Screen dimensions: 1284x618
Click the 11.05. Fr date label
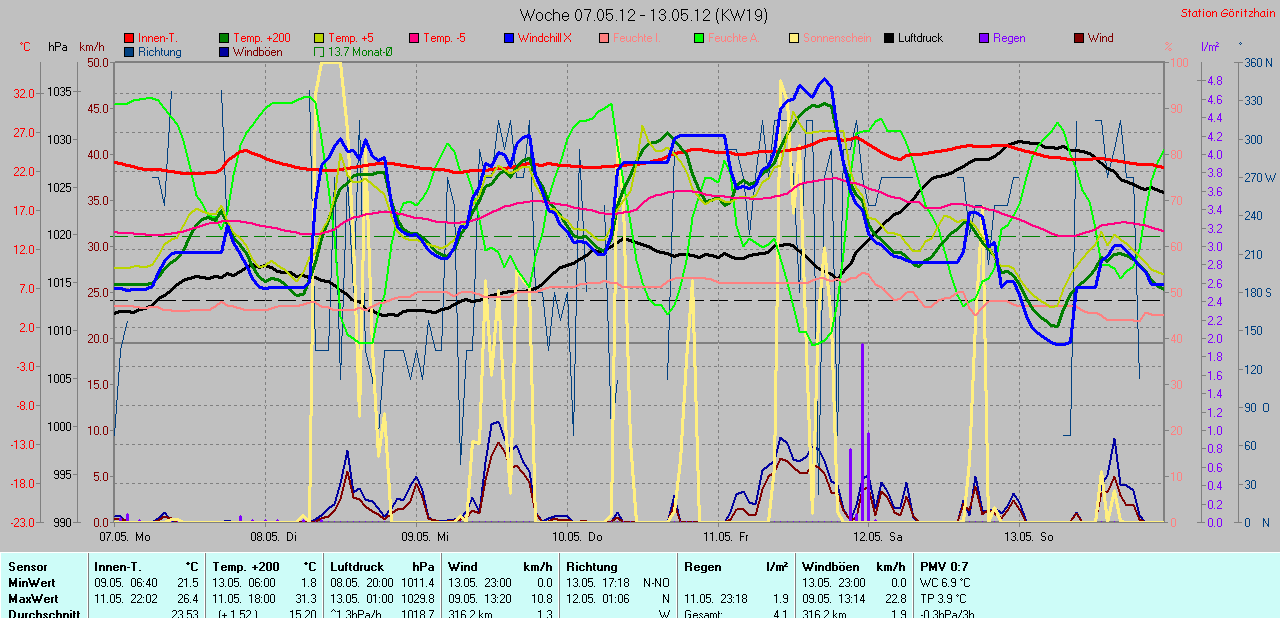726,536
